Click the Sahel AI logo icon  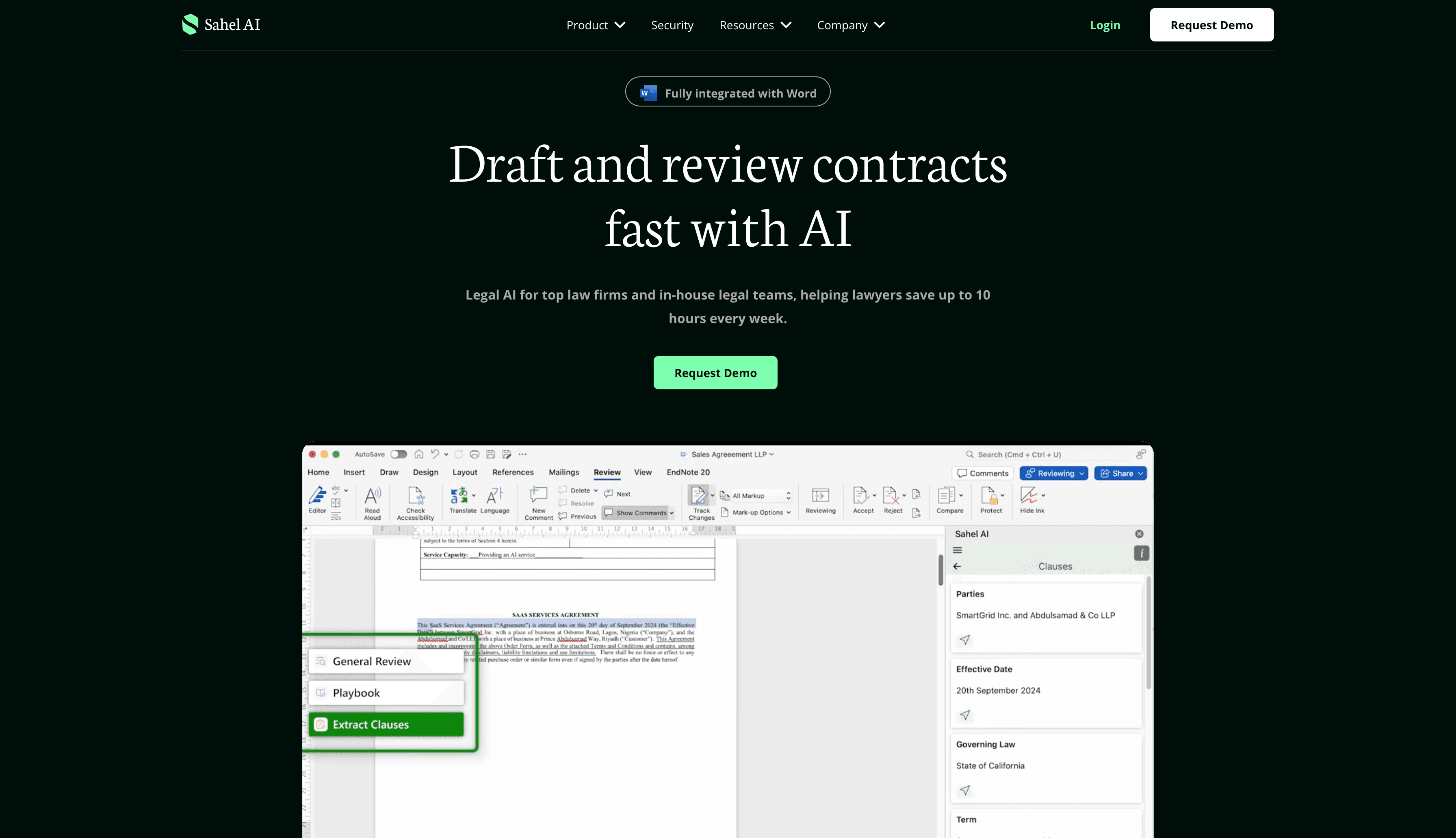[191, 25]
